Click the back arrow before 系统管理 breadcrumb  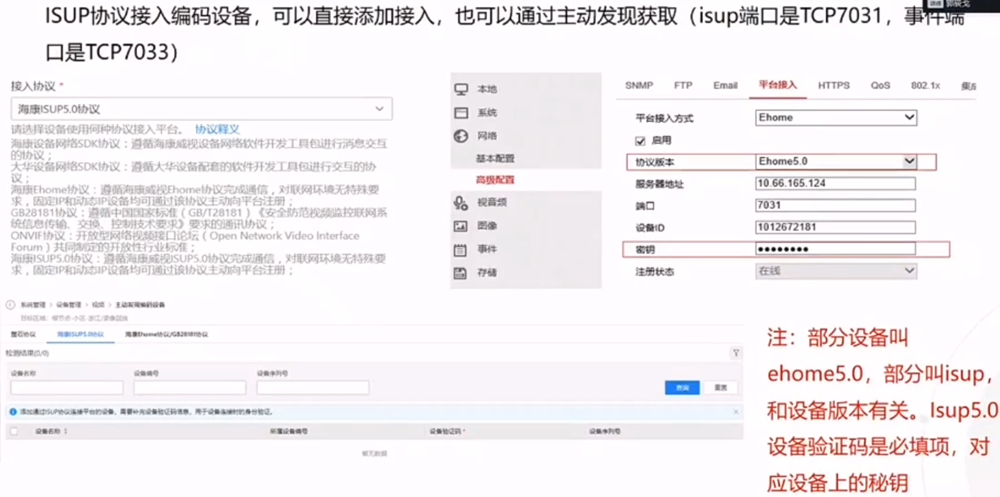10,305
